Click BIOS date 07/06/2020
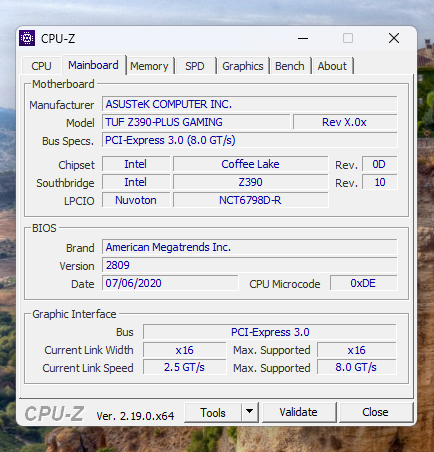This screenshot has height=452, width=434. pos(170,283)
